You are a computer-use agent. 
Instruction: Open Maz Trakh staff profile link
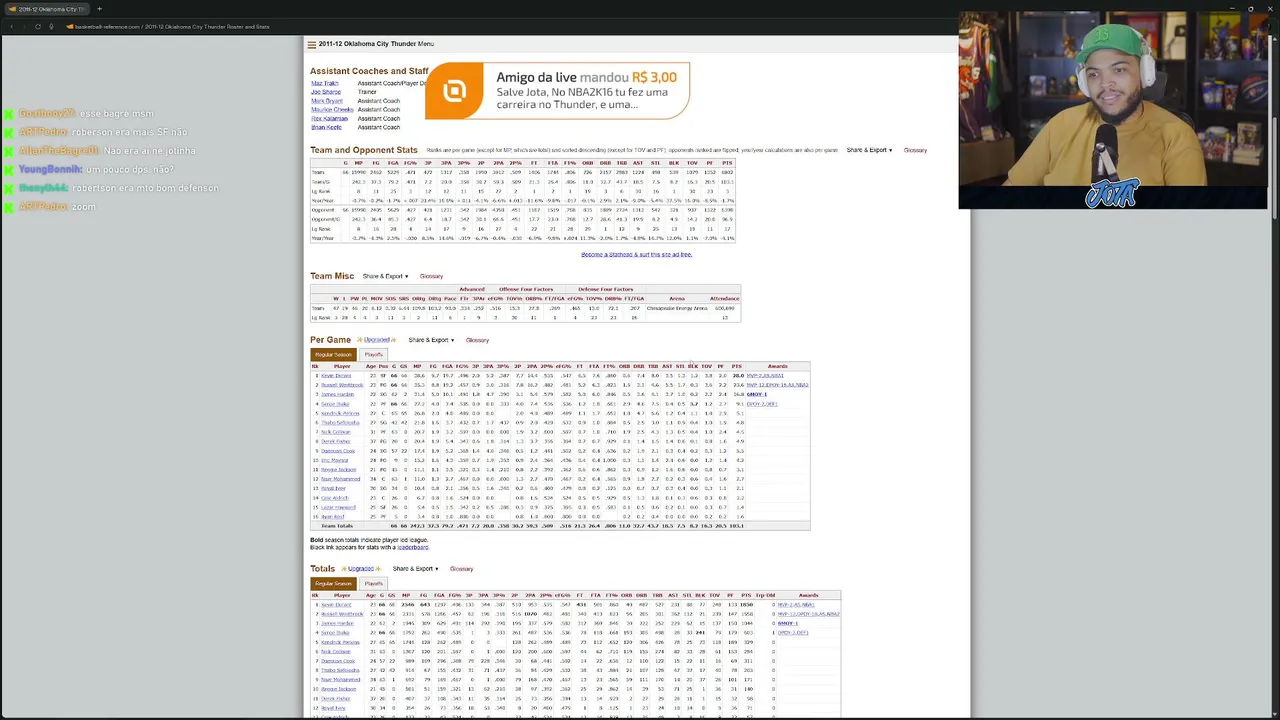click(x=325, y=83)
